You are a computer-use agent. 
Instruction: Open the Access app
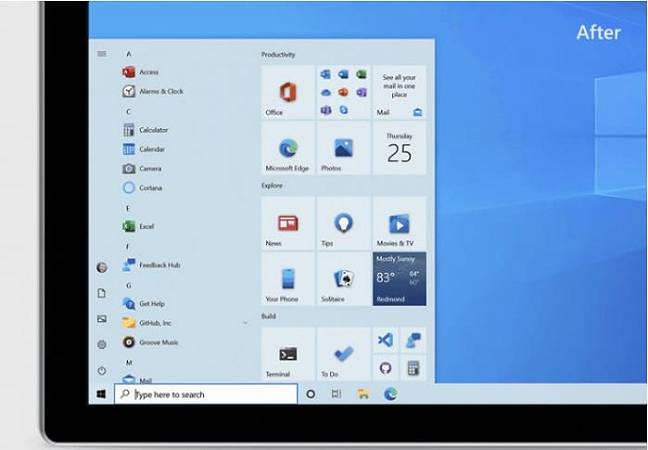tap(141, 72)
